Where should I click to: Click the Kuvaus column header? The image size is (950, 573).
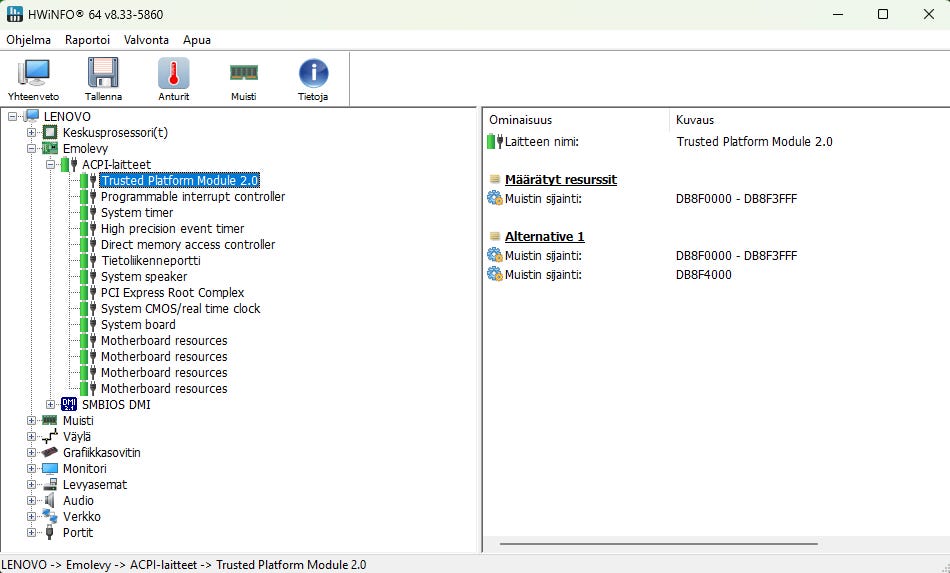click(x=695, y=120)
